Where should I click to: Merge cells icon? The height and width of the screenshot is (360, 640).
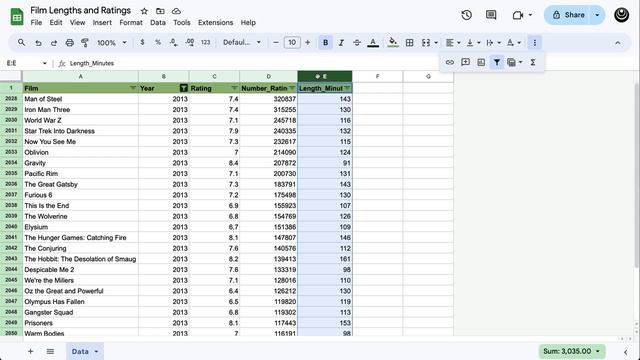pos(426,42)
